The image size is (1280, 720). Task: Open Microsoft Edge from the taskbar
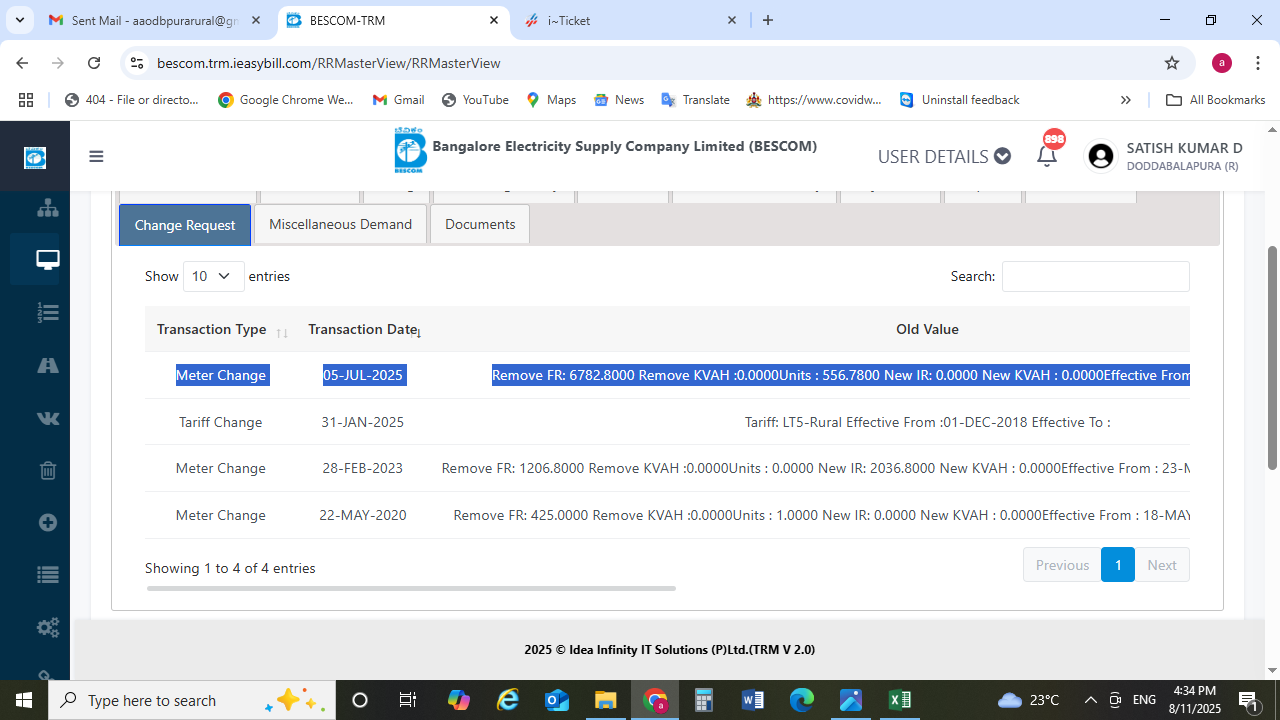click(802, 700)
